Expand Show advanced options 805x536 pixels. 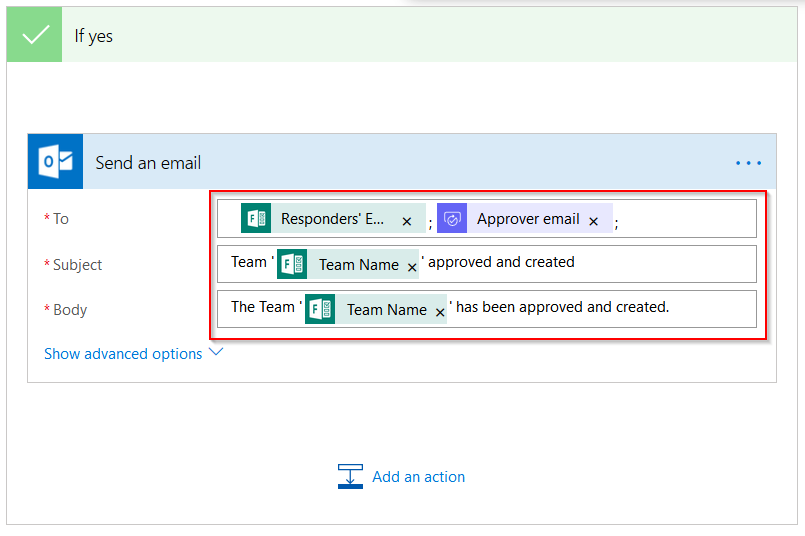pyautogui.click(x=123, y=354)
